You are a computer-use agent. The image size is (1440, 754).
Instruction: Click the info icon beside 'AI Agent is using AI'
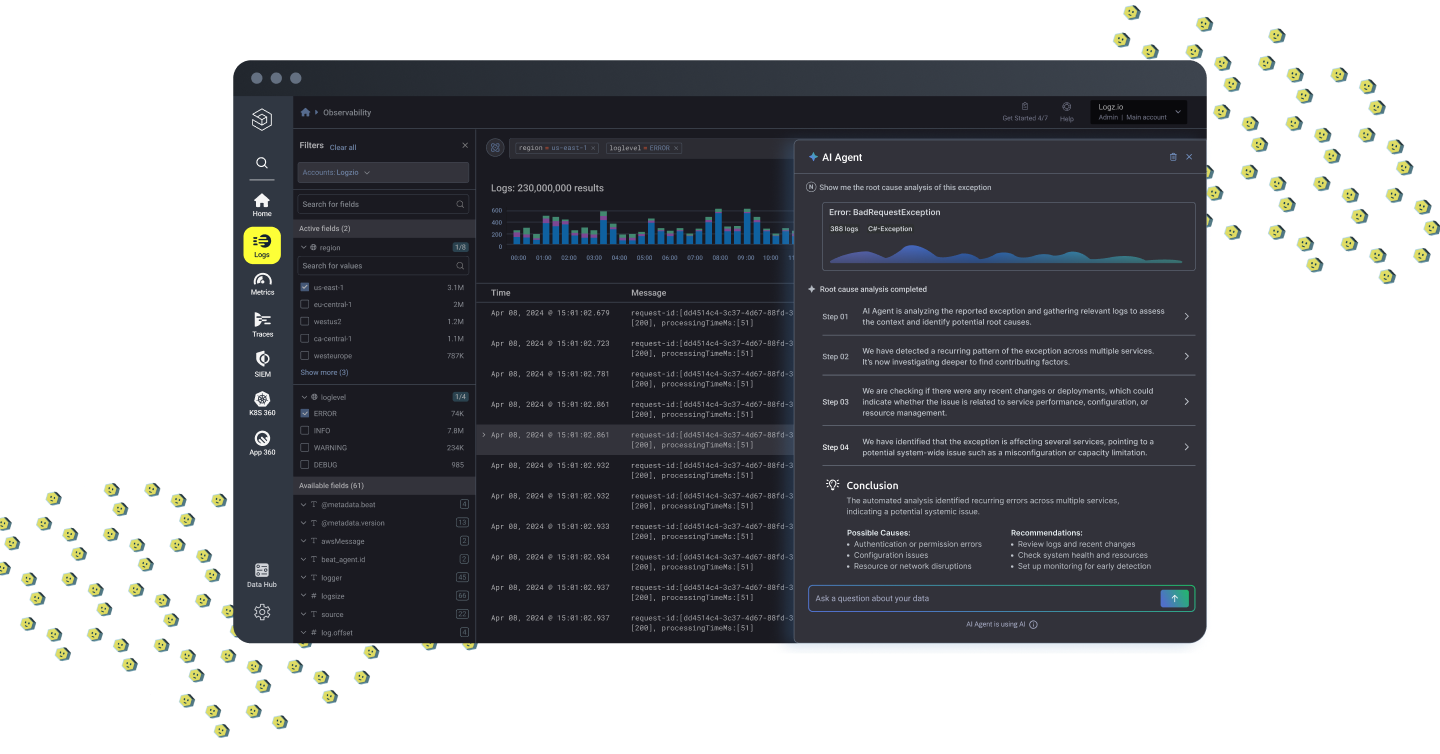(x=1033, y=624)
